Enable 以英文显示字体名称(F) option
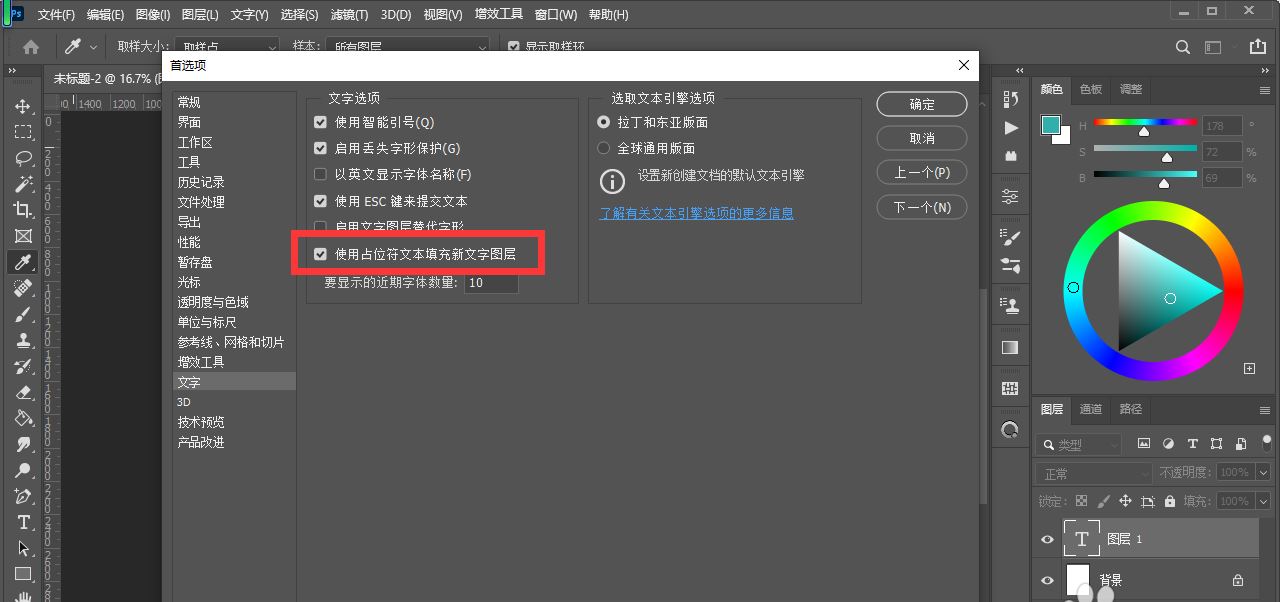This screenshot has width=1280, height=602. [320, 174]
